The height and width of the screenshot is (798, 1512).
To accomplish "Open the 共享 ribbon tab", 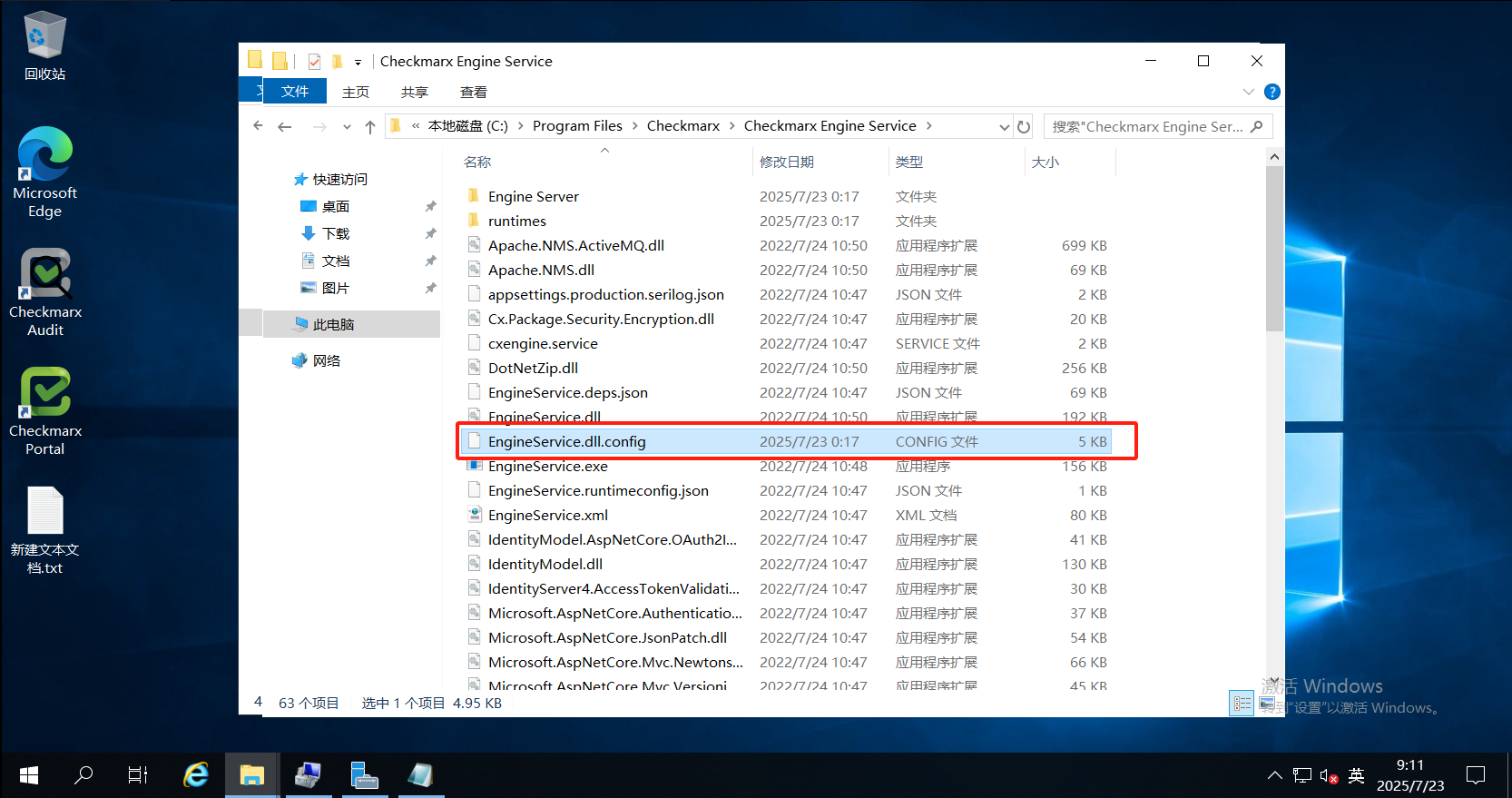I will click(415, 92).
